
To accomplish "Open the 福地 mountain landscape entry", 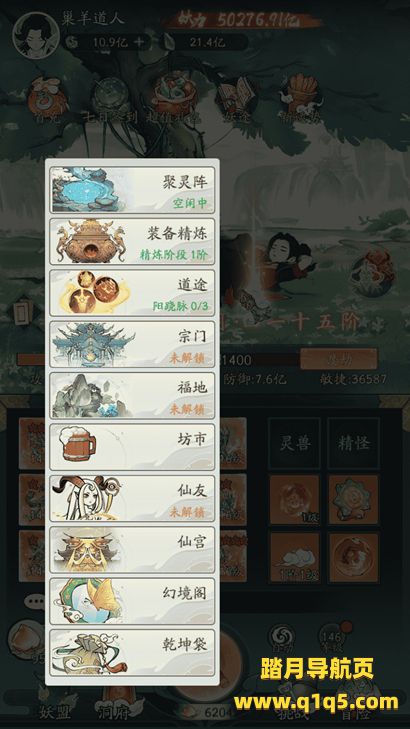I will tap(132, 396).
